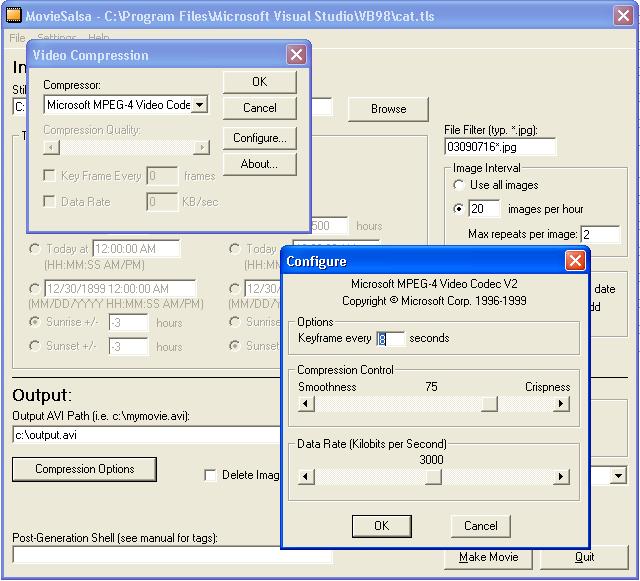Cancel the Configure dialog
The width and height of the screenshot is (640, 581).
point(480,525)
